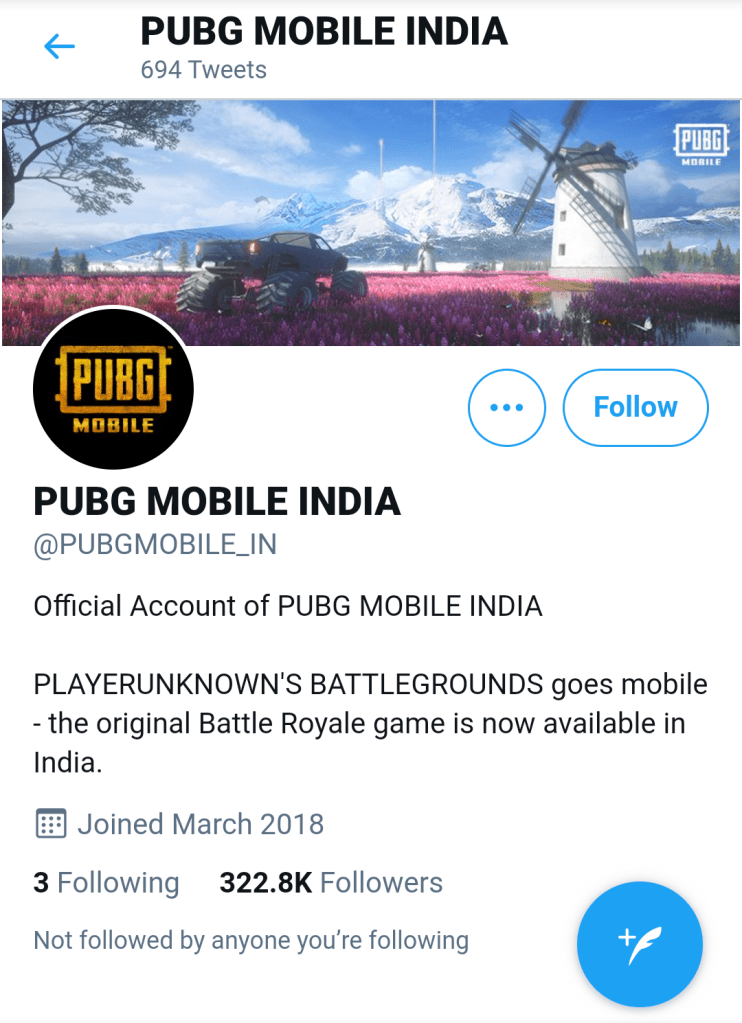This screenshot has width=742, height=1023.
Task: View the 3 Following list
Action: [106, 883]
